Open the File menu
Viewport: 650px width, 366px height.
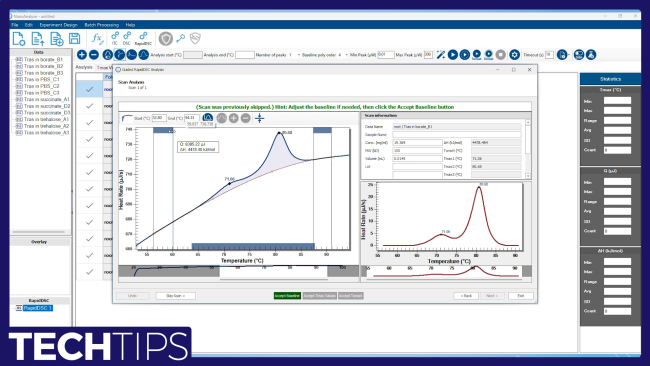pyautogui.click(x=15, y=25)
